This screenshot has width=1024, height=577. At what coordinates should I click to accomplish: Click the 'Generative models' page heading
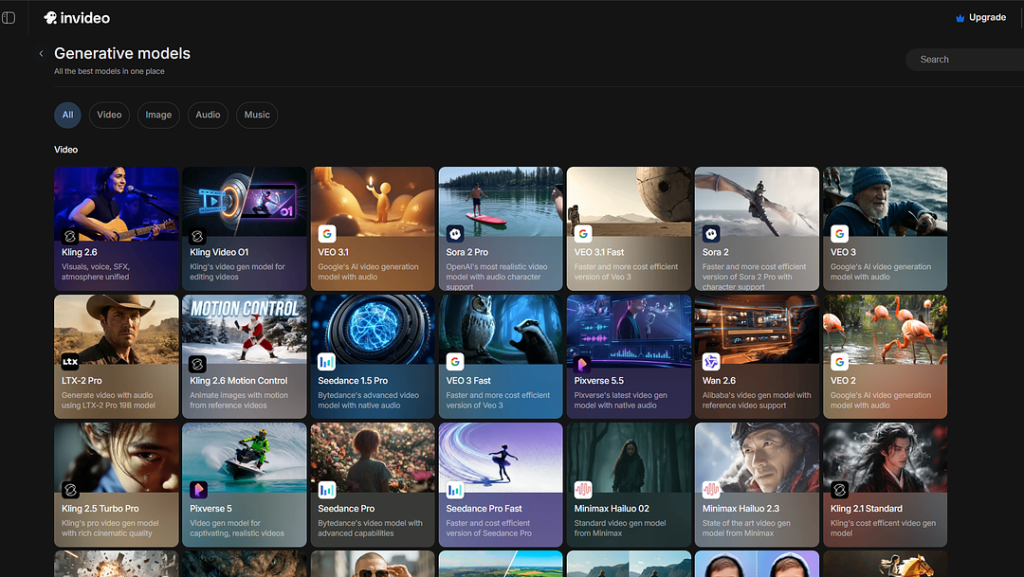[x=122, y=54]
